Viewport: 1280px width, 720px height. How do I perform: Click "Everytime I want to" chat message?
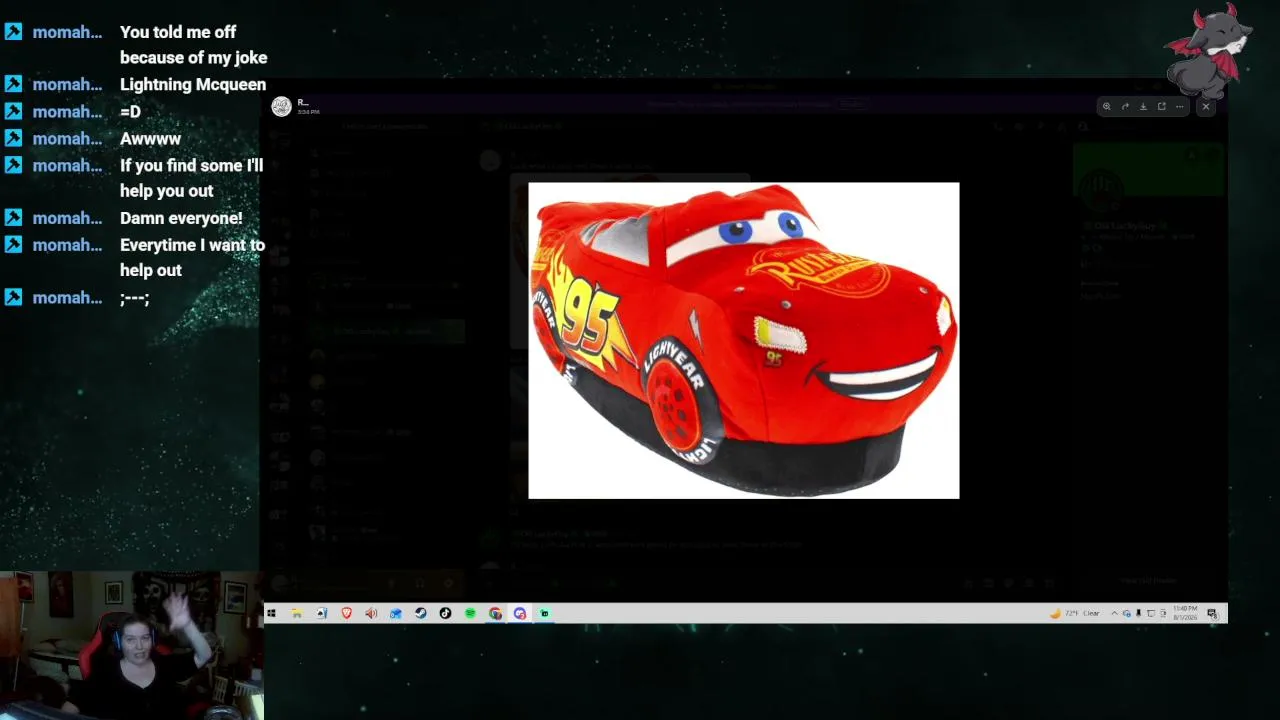192,245
